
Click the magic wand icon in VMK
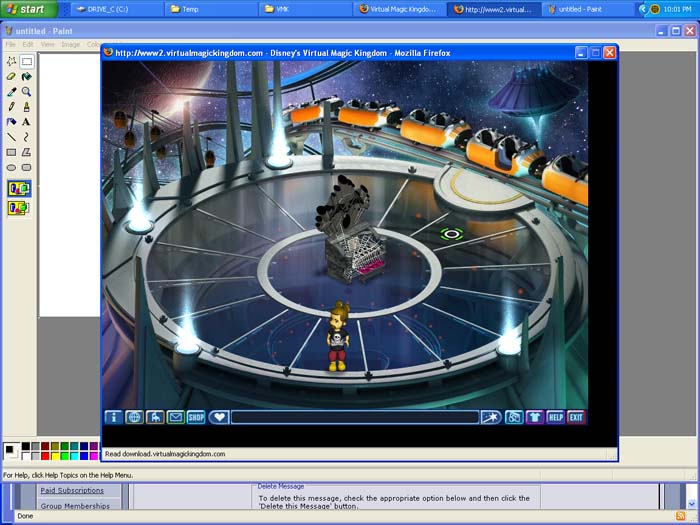pyautogui.click(x=491, y=417)
